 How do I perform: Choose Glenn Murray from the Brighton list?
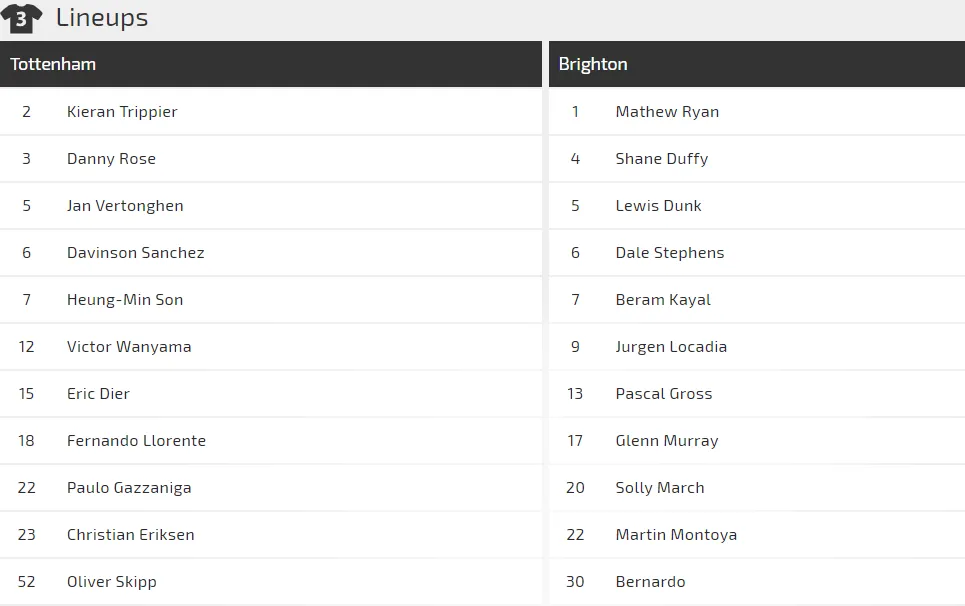[667, 441]
